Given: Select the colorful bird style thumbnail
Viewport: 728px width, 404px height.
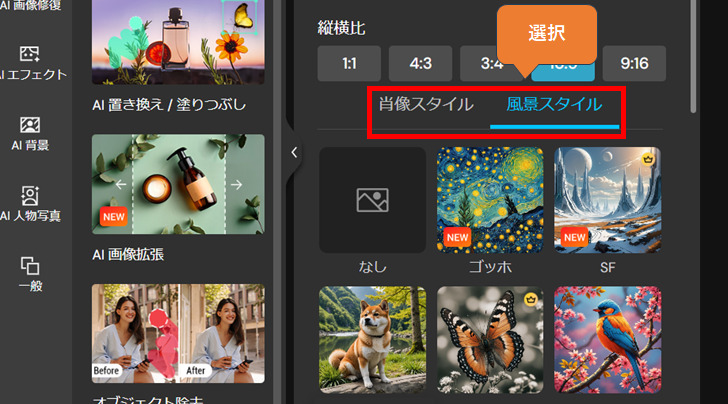Looking at the screenshot, I should coord(608,340).
